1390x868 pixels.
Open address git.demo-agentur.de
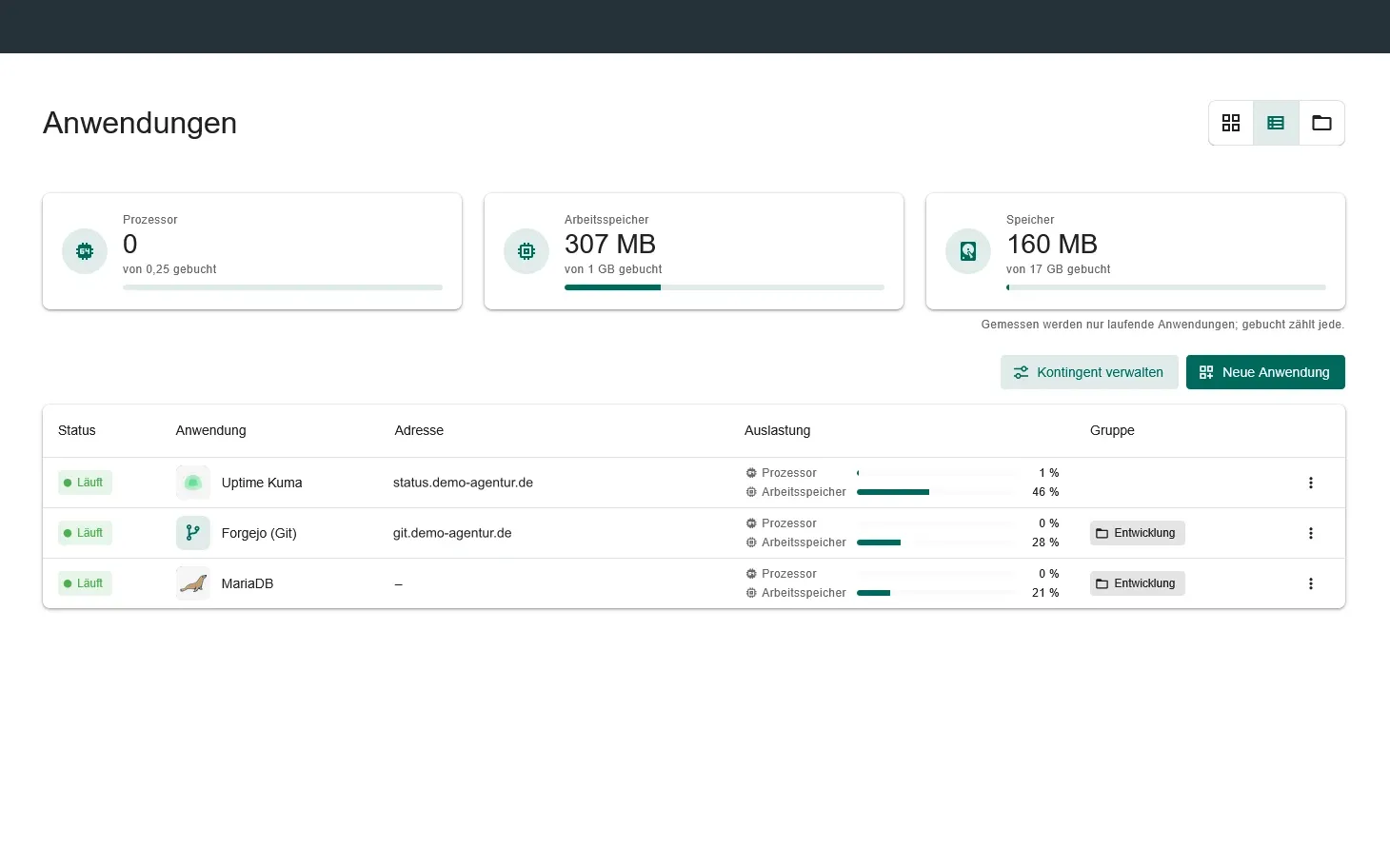coord(452,533)
